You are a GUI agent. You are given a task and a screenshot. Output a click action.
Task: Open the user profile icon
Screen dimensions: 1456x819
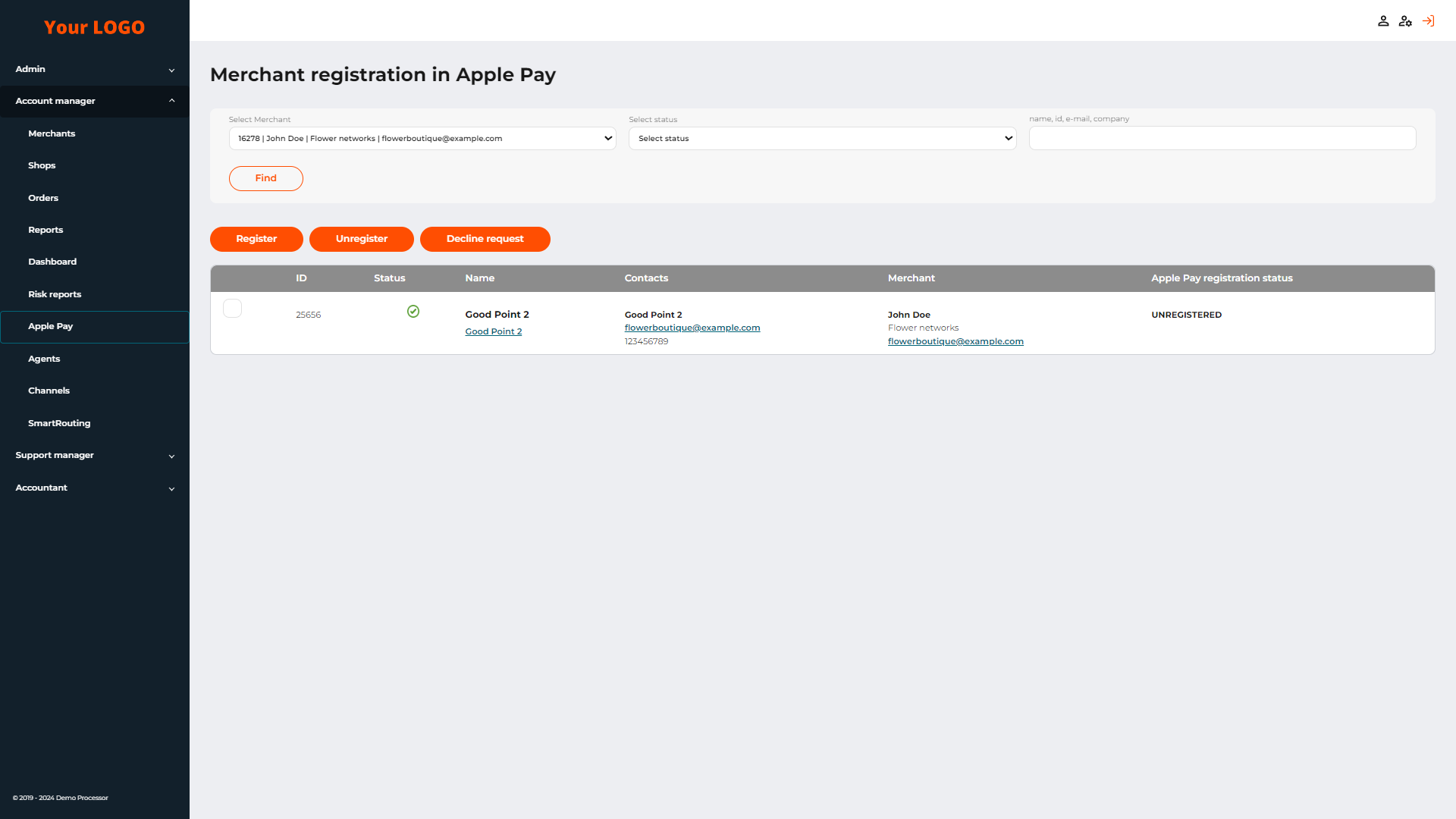[x=1383, y=21]
